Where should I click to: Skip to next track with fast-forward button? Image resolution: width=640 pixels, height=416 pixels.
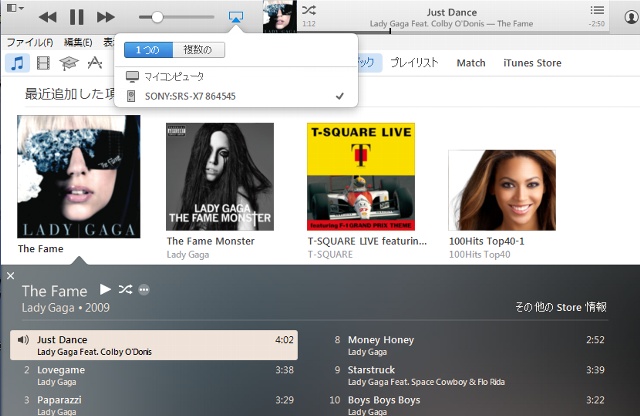105,17
